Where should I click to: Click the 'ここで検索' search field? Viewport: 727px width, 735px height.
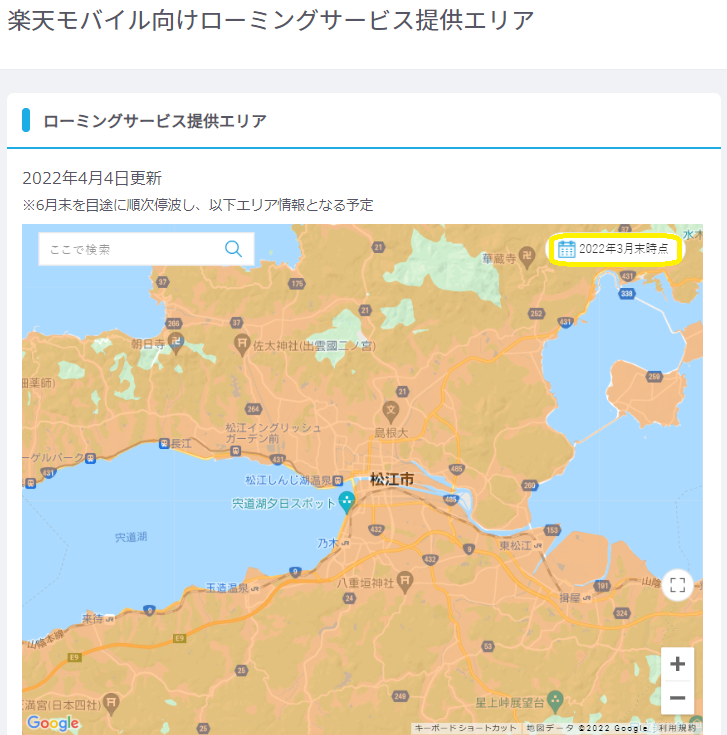pyautogui.click(x=146, y=249)
